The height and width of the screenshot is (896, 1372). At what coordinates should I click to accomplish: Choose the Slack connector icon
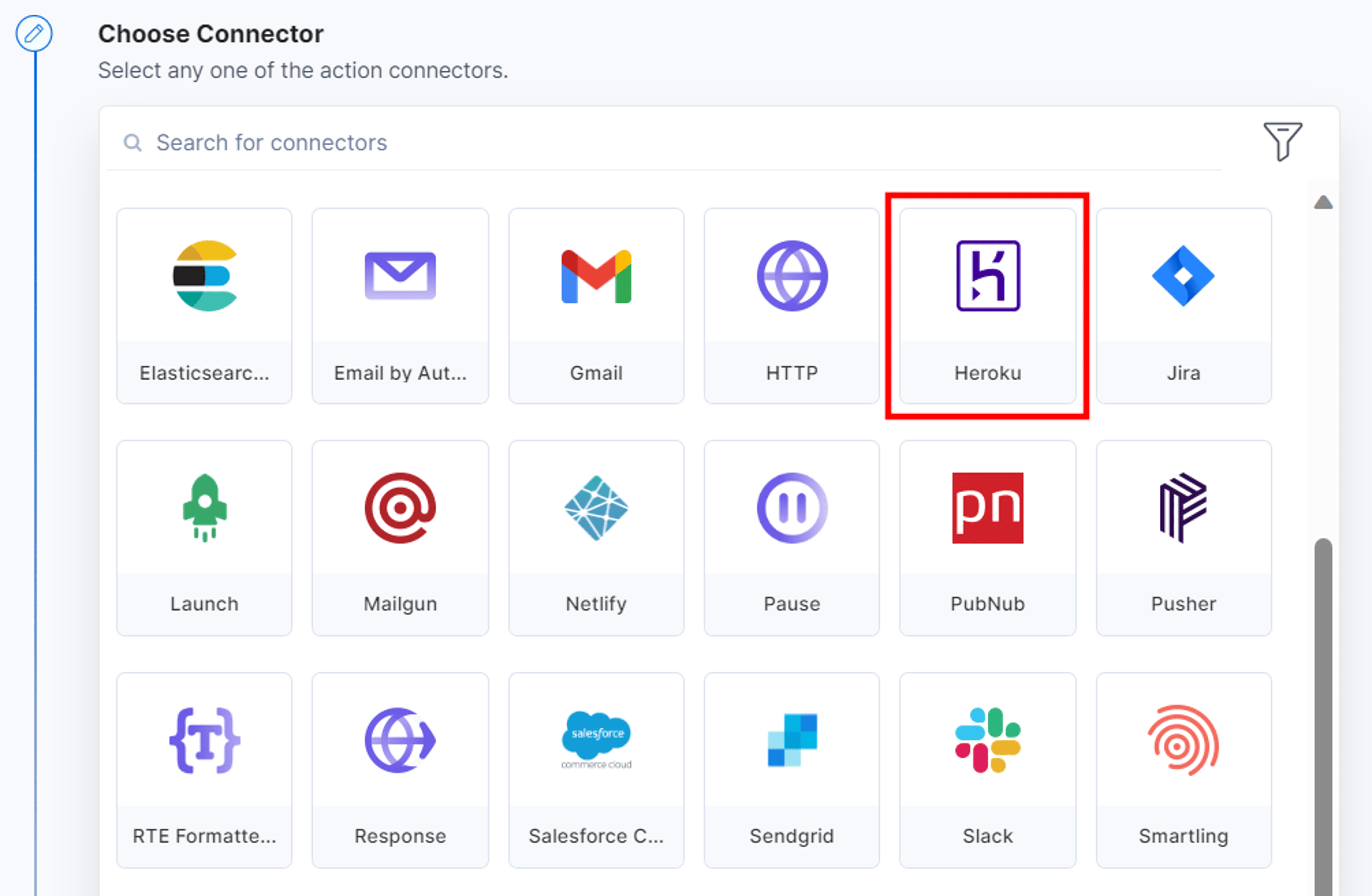988,740
